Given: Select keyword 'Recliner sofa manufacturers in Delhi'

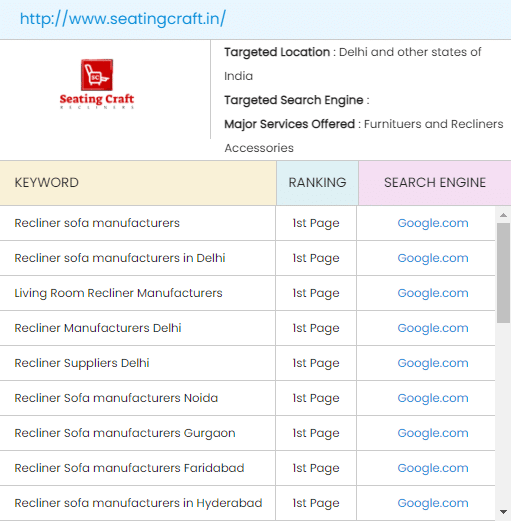Looking at the screenshot, I should [x=120, y=258].
